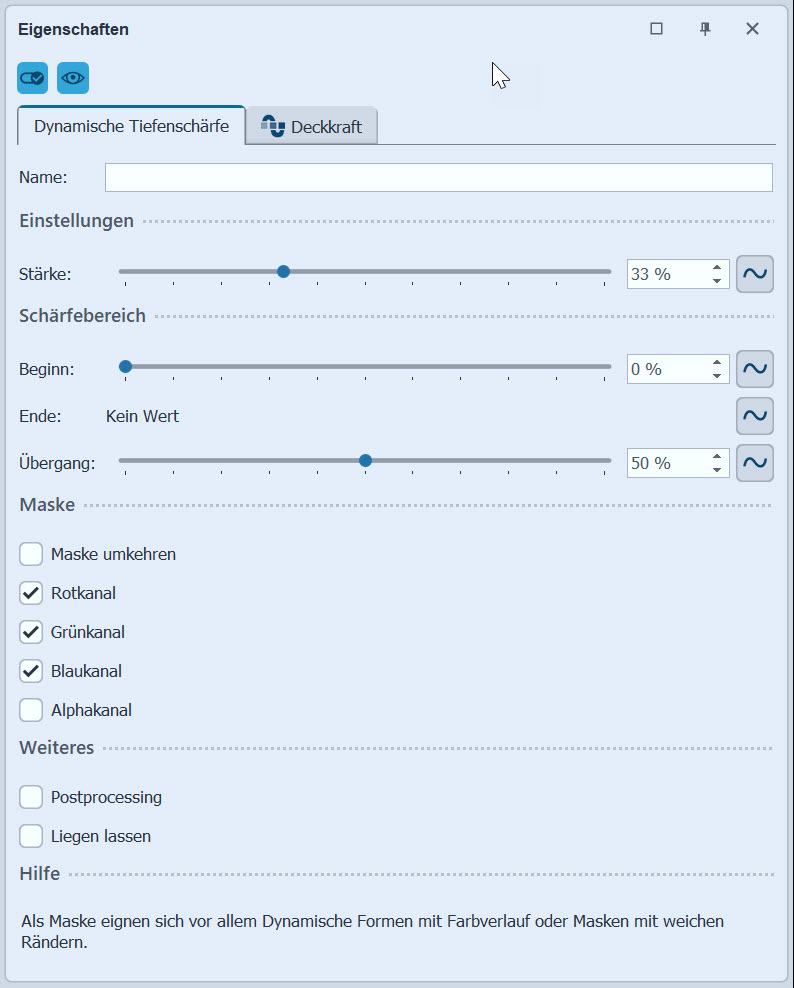Enable the Maske umkehren checkbox

pos(31,554)
